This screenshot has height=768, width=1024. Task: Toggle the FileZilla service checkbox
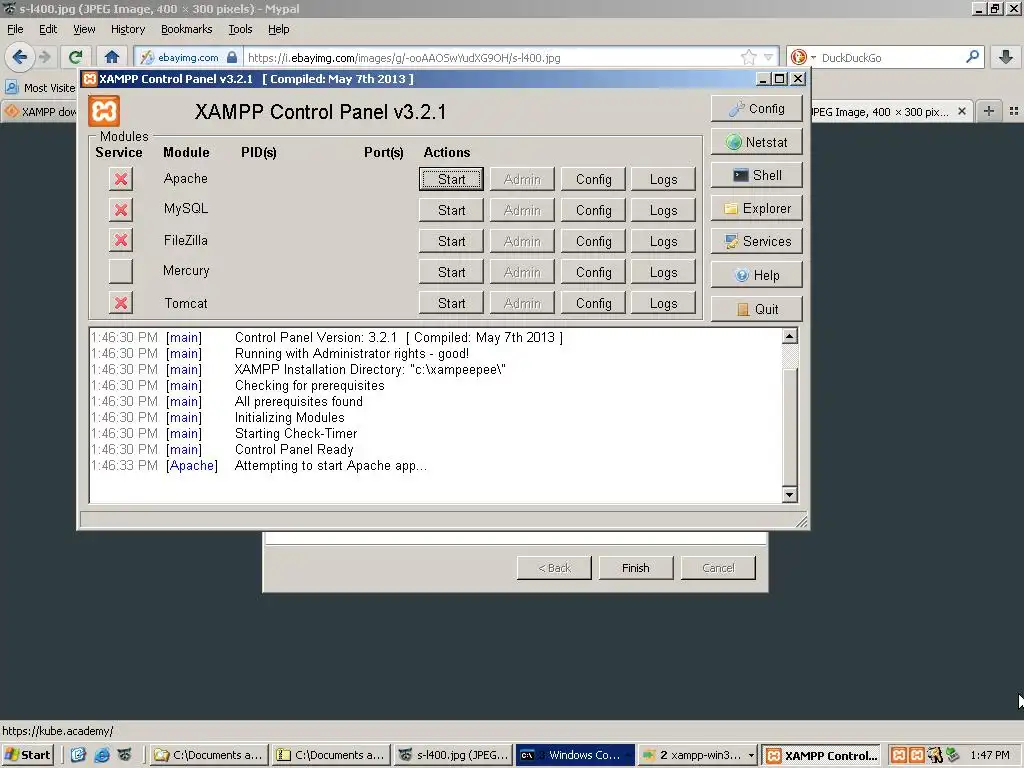point(121,240)
